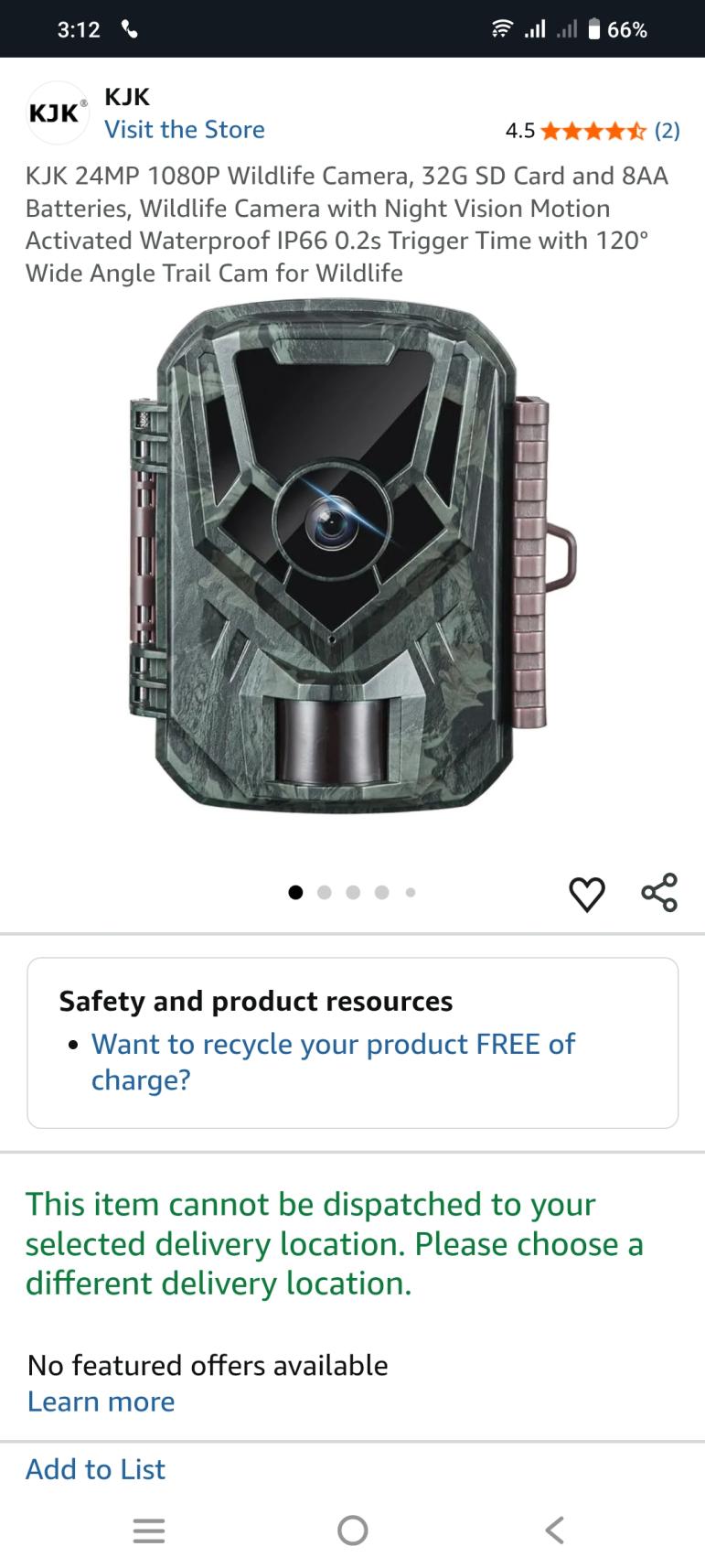Tap the phone call status icon
This screenshot has width=705, height=1568.
[129, 29]
